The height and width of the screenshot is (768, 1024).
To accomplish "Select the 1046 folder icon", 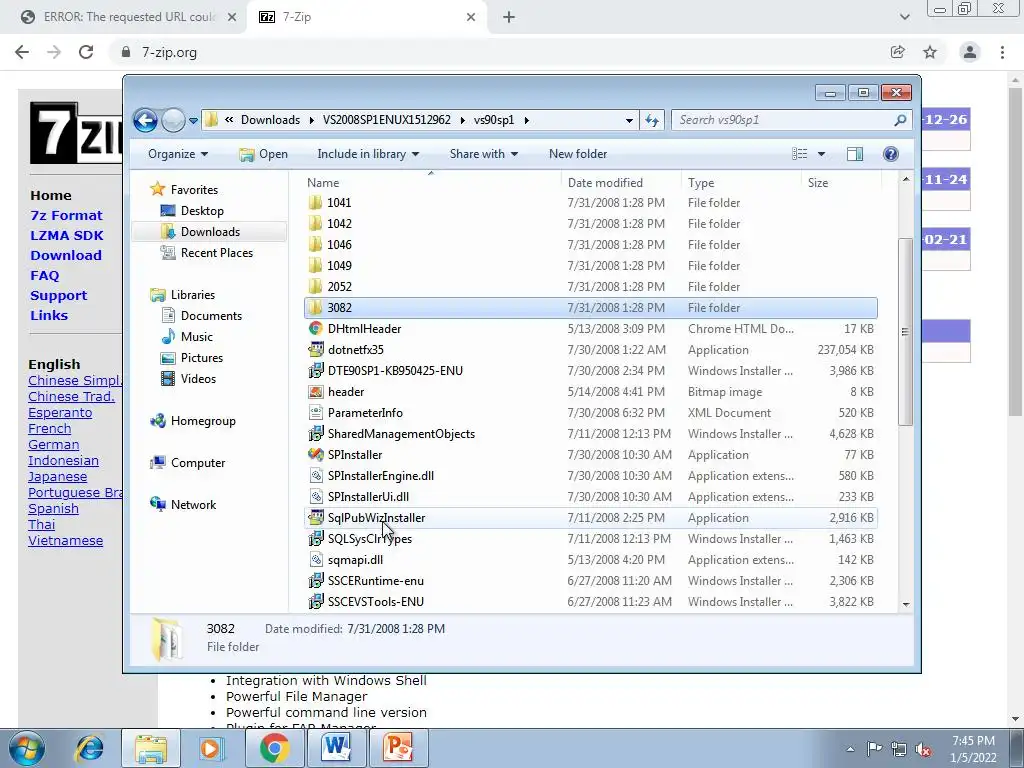I will [315, 245].
